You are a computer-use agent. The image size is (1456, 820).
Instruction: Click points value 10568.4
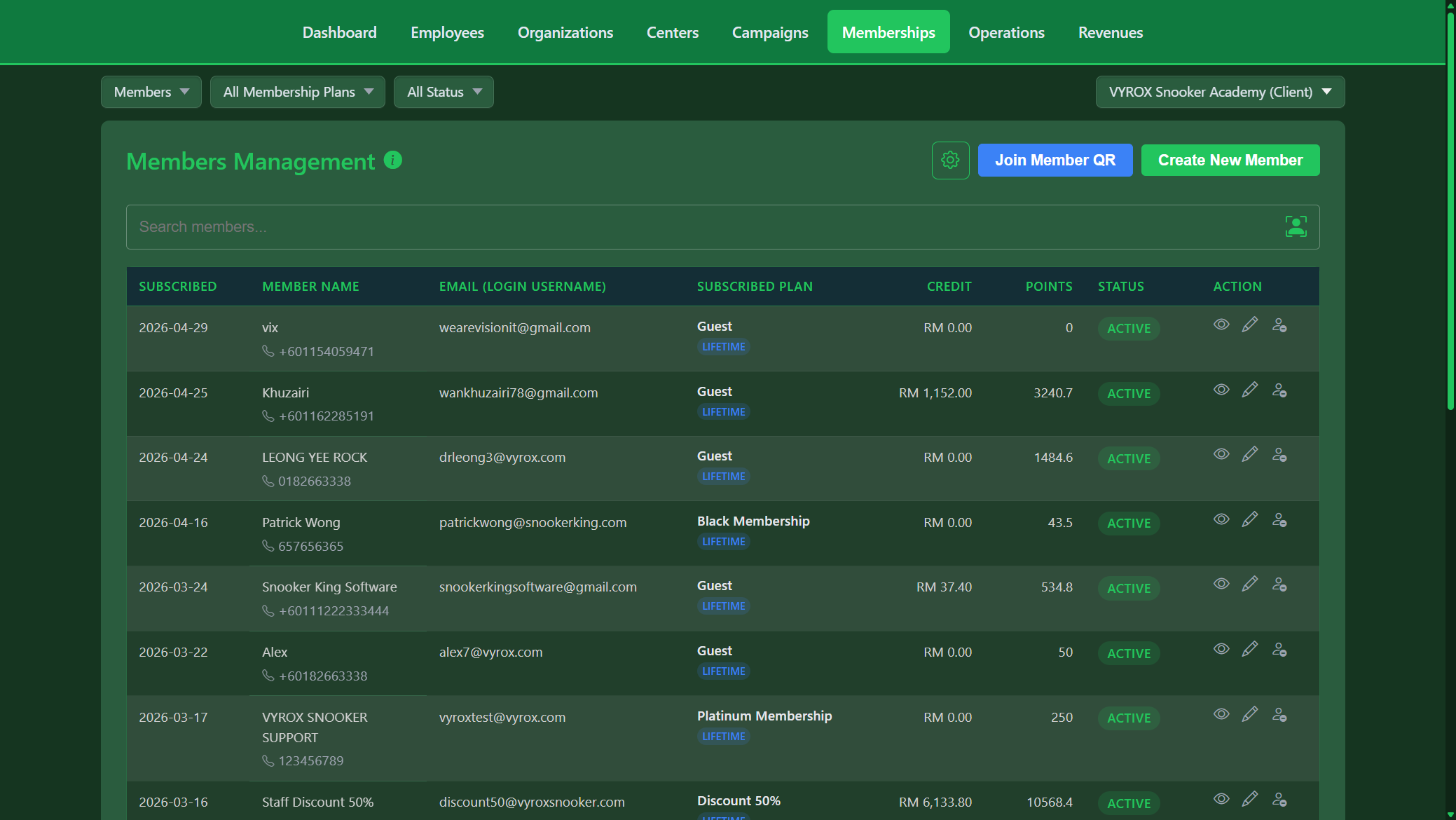tap(1050, 802)
